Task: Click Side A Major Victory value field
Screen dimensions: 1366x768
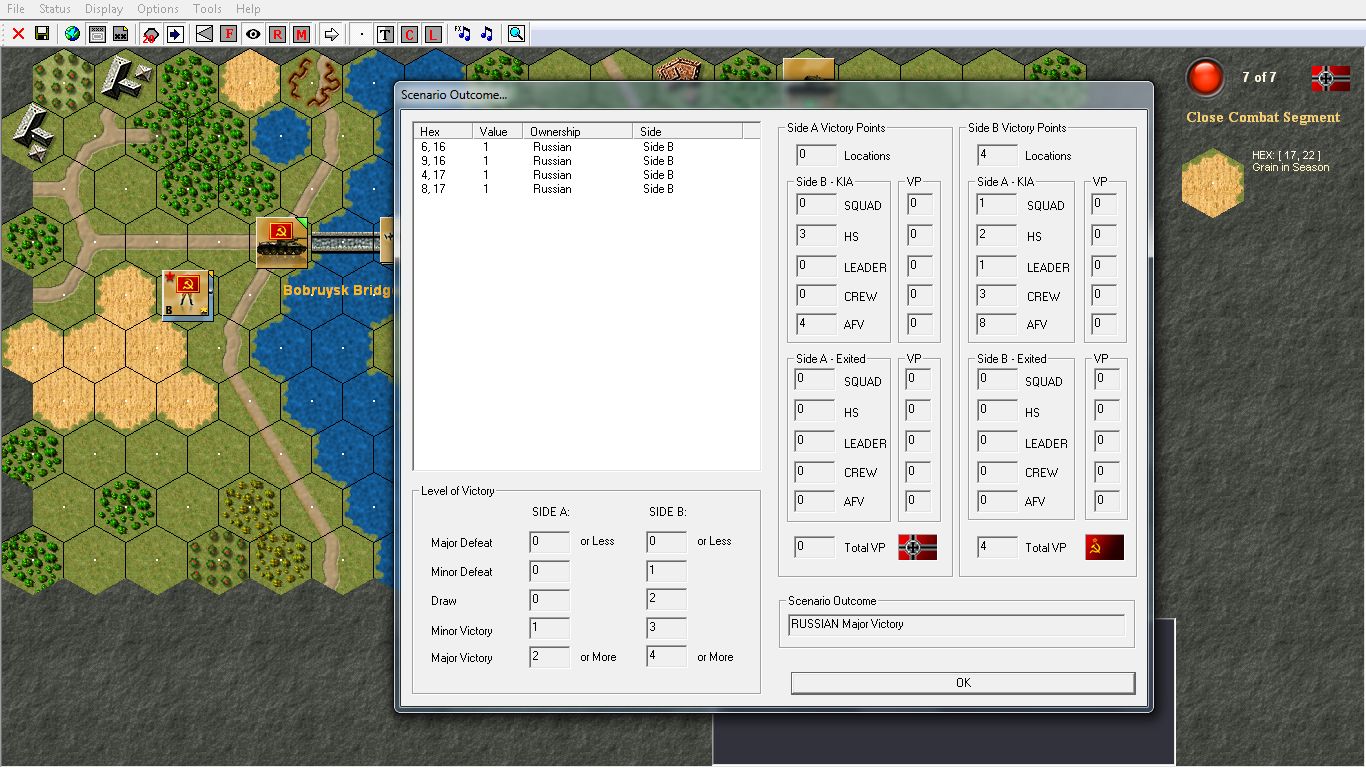Action: 550,657
